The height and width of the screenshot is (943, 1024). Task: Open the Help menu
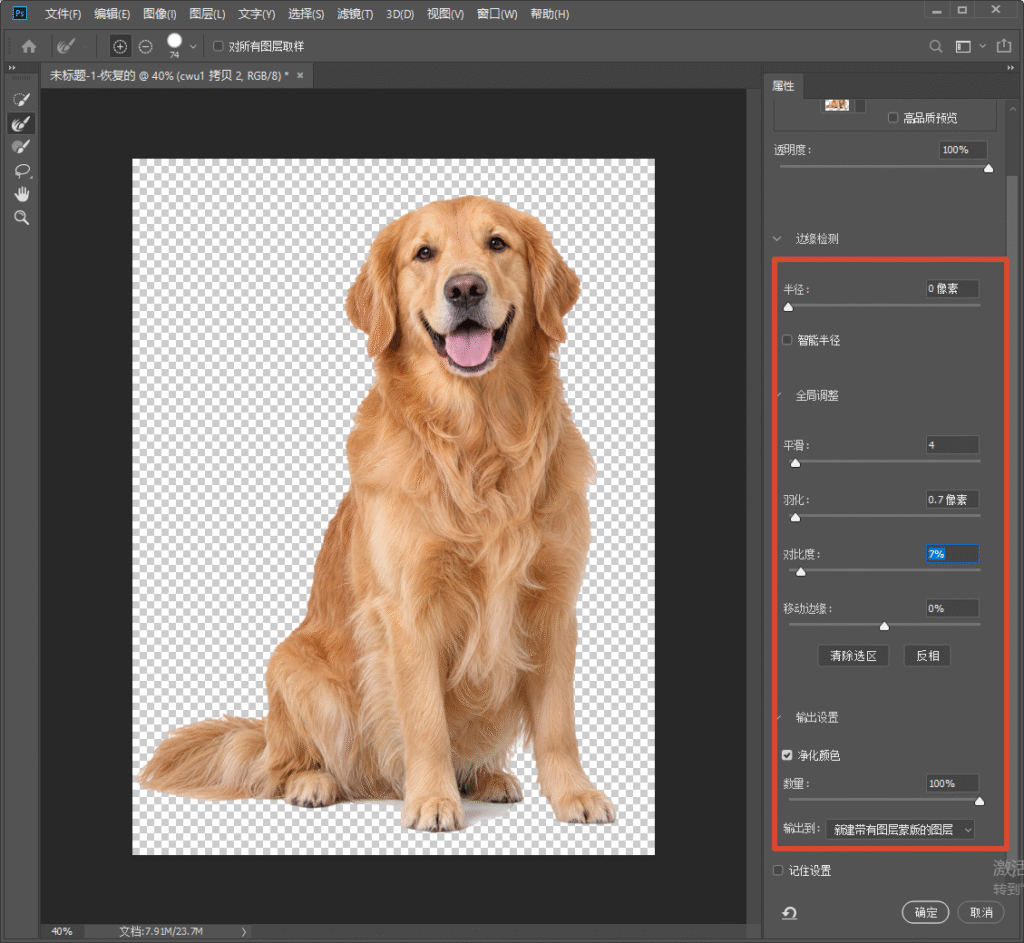tap(550, 14)
